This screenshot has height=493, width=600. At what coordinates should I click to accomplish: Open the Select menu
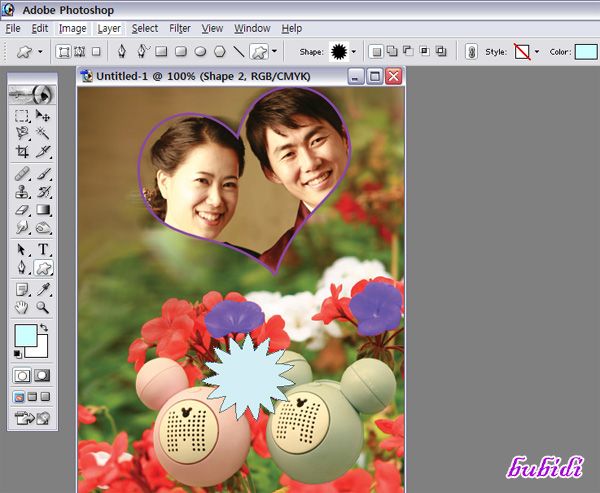pos(145,29)
